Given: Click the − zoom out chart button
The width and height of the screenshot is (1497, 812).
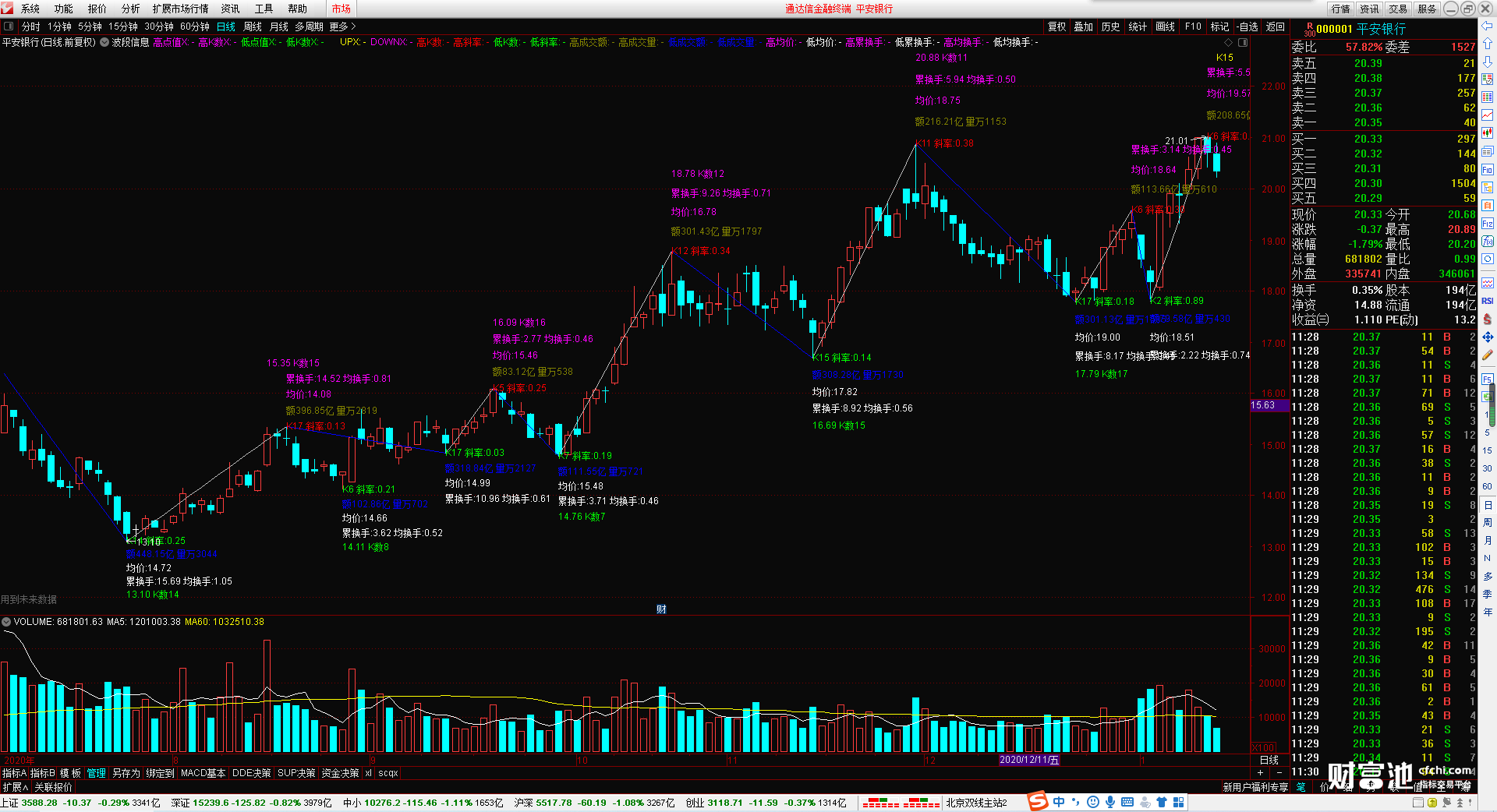Looking at the screenshot, I should (1279, 772).
